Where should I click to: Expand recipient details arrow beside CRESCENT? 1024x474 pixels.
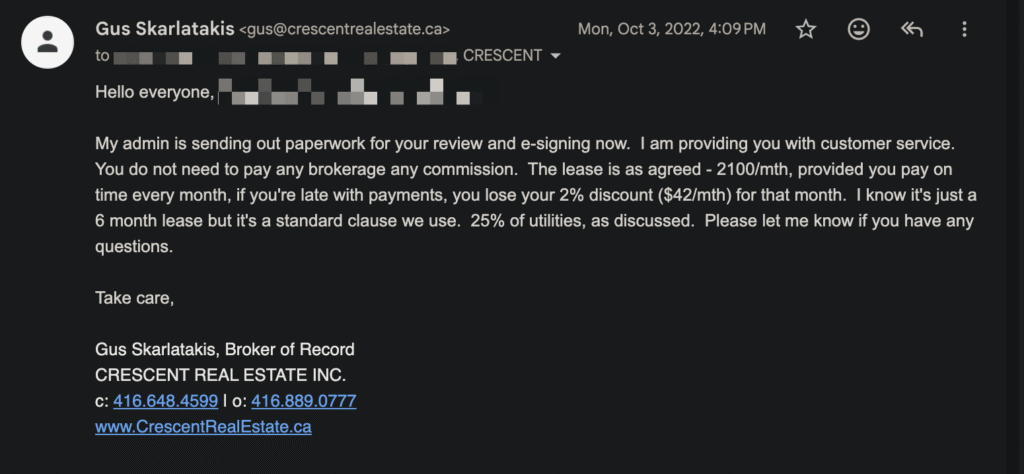click(556, 56)
